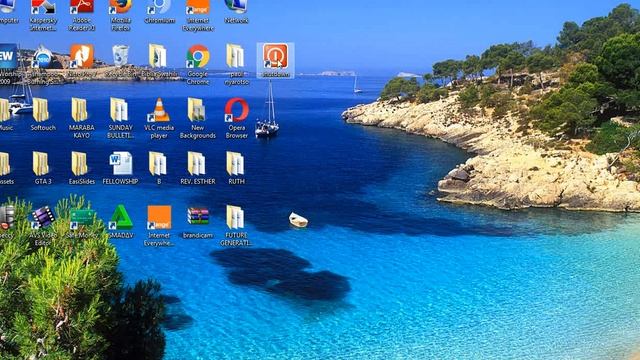Select the REV. ESTHER folder

pos(198,168)
